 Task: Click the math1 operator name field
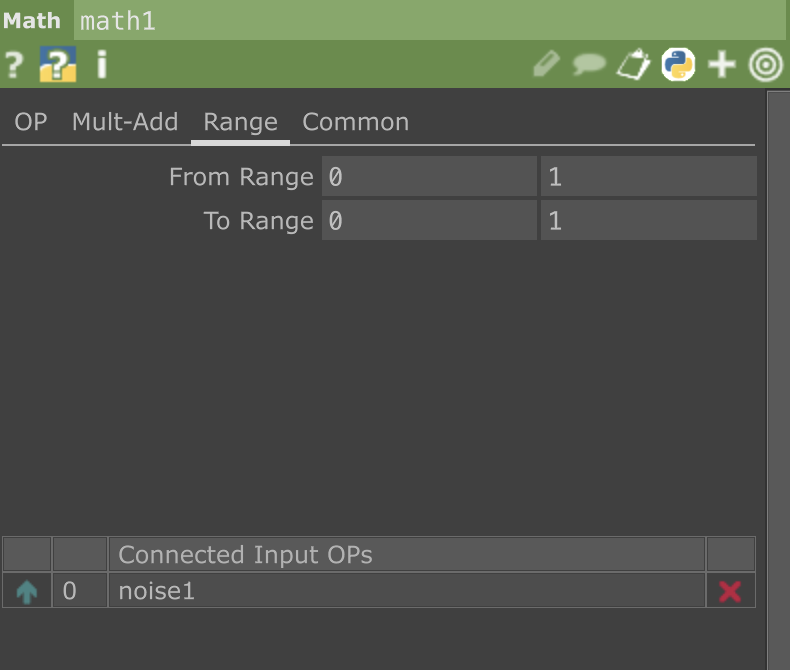(x=430, y=21)
